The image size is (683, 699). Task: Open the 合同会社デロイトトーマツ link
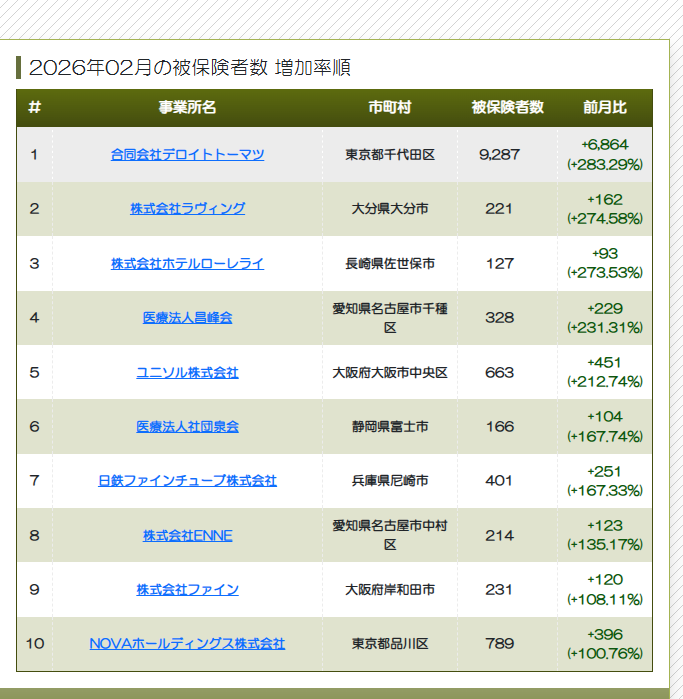187,155
